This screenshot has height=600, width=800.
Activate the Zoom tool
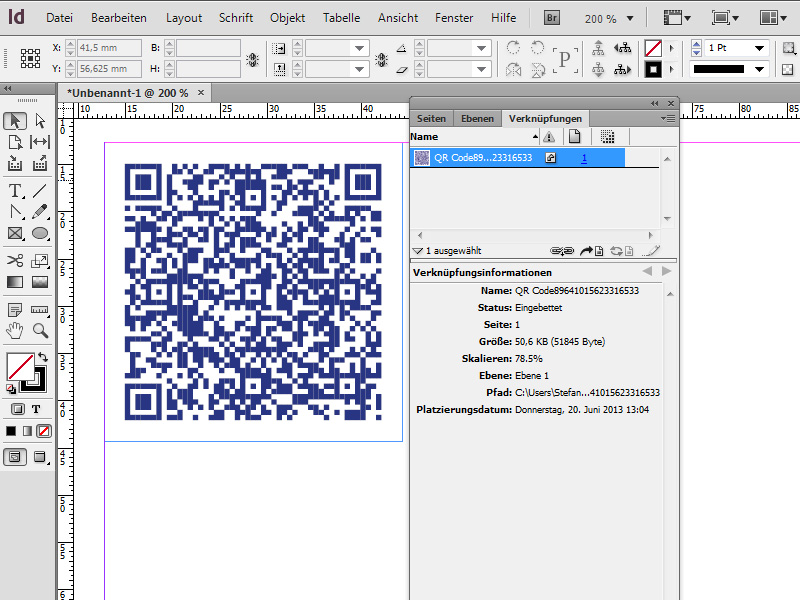click(x=40, y=330)
